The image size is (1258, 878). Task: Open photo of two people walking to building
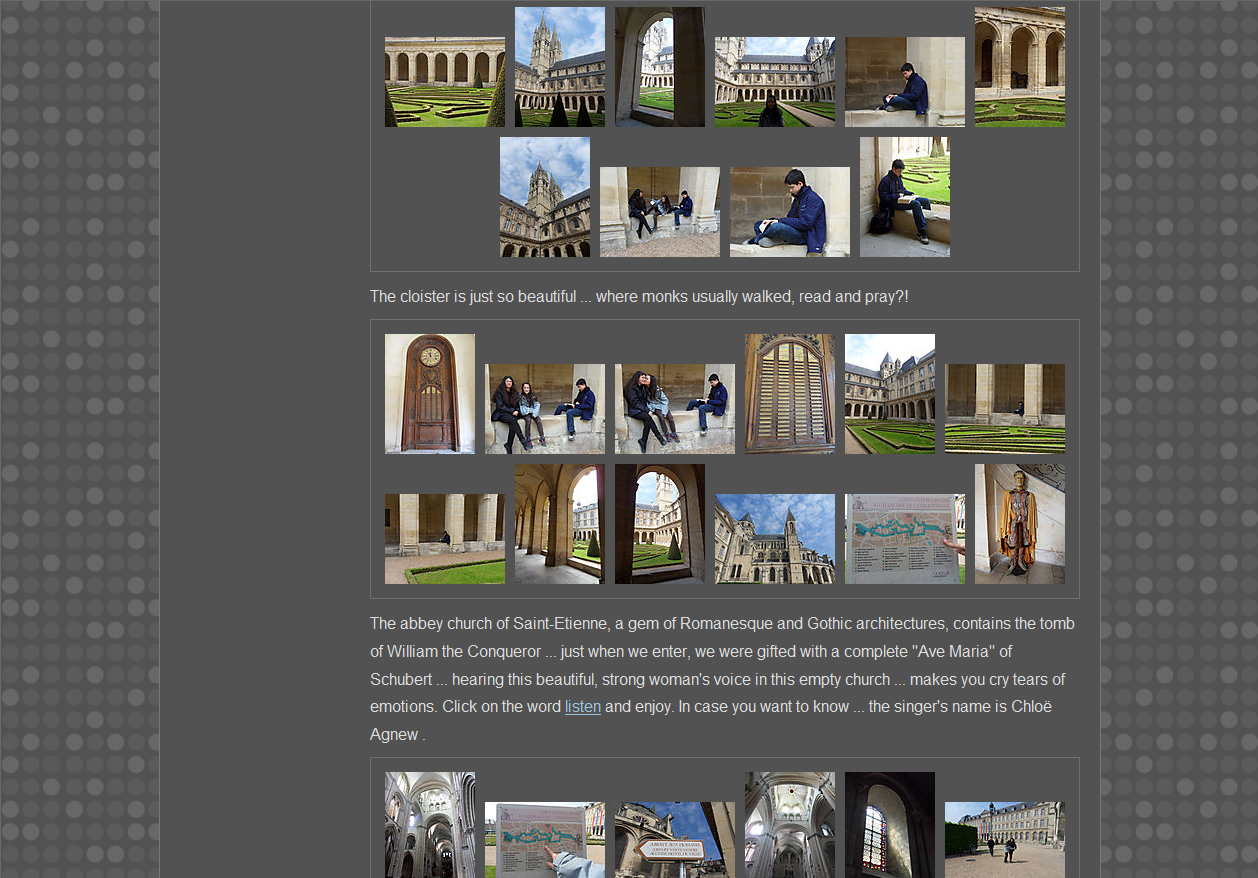click(1004, 839)
